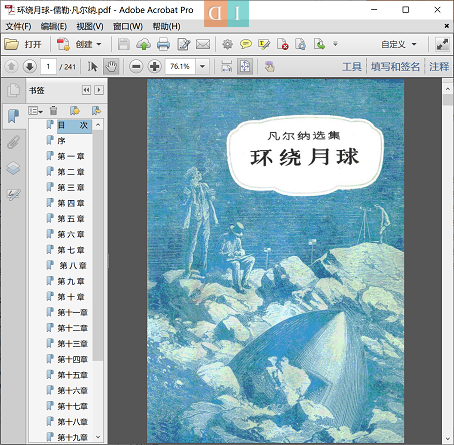Click the email envelope icon

click(x=203, y=44)
